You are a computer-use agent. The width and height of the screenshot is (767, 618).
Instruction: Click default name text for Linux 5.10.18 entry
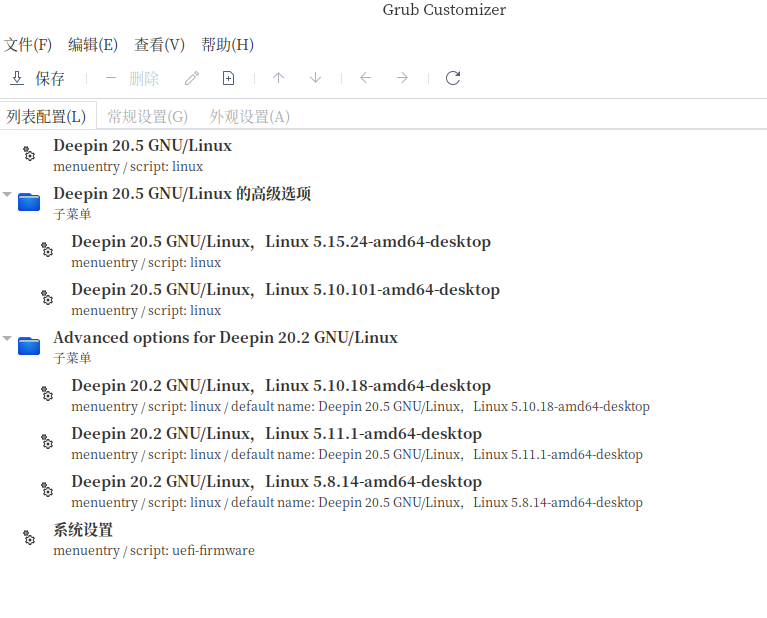coord(440,407)
